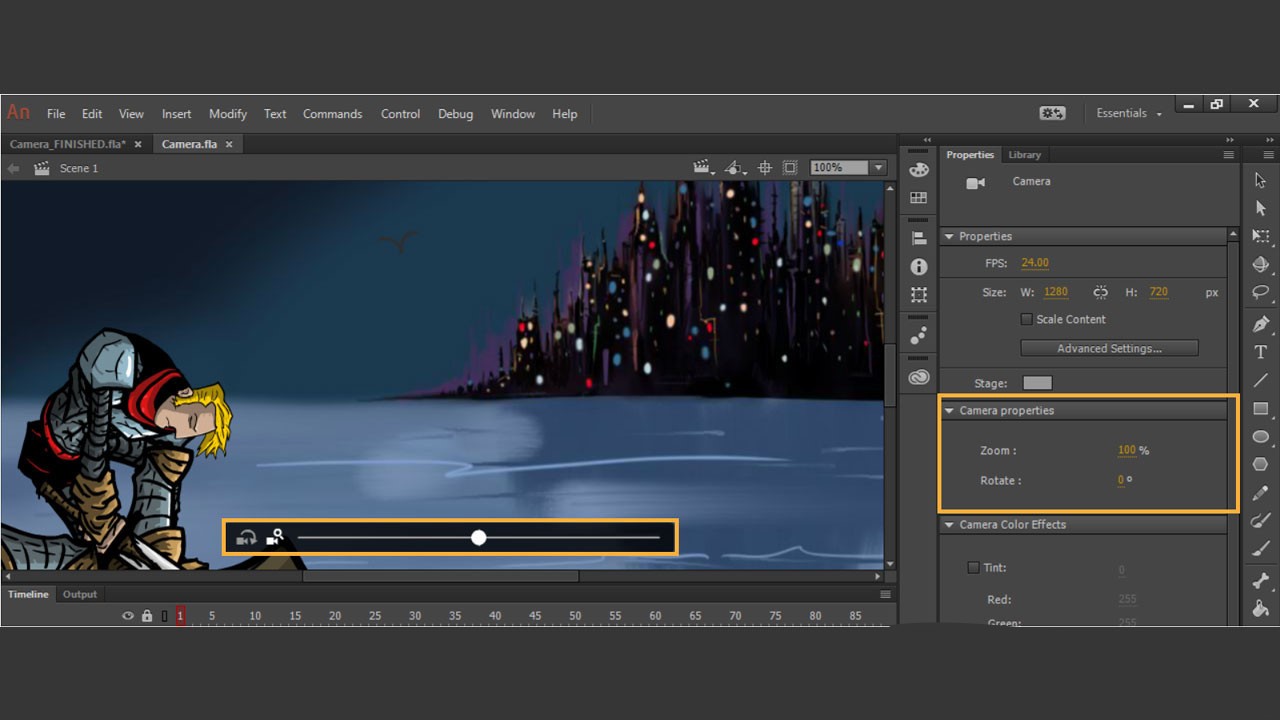Image resolution: width=1280 pixels, height=720 pixels.
Task: Switch to the Output tab
Action: 80,594
